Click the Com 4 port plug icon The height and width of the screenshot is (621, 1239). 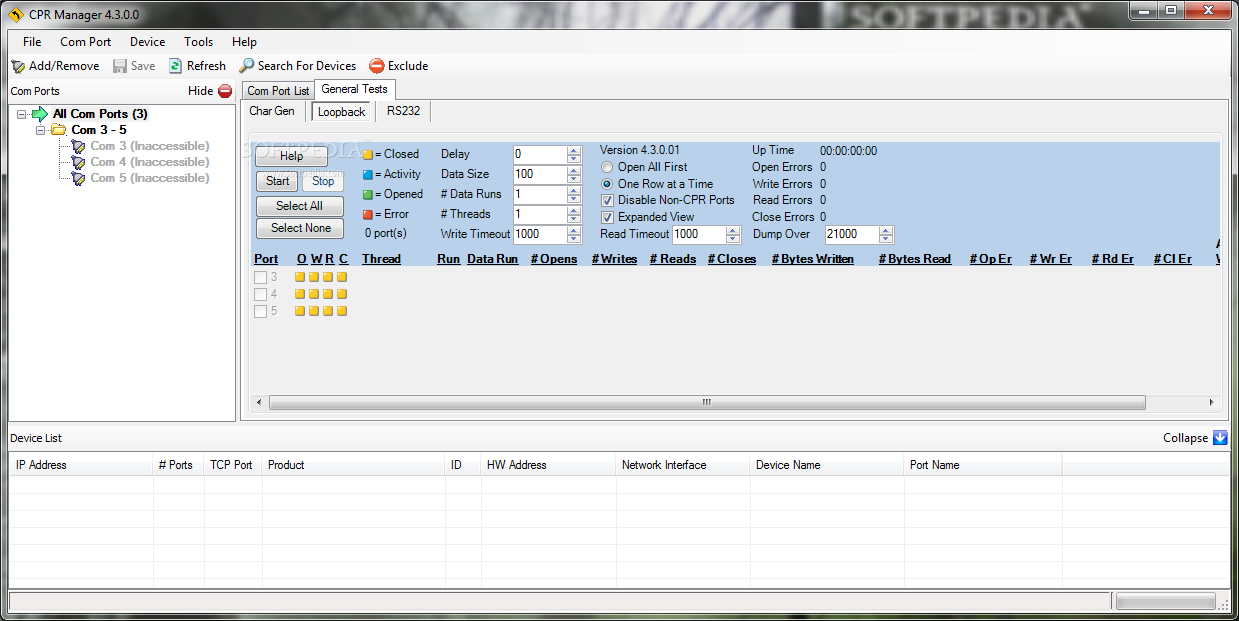pyautogui.click(x=79, y=162)
